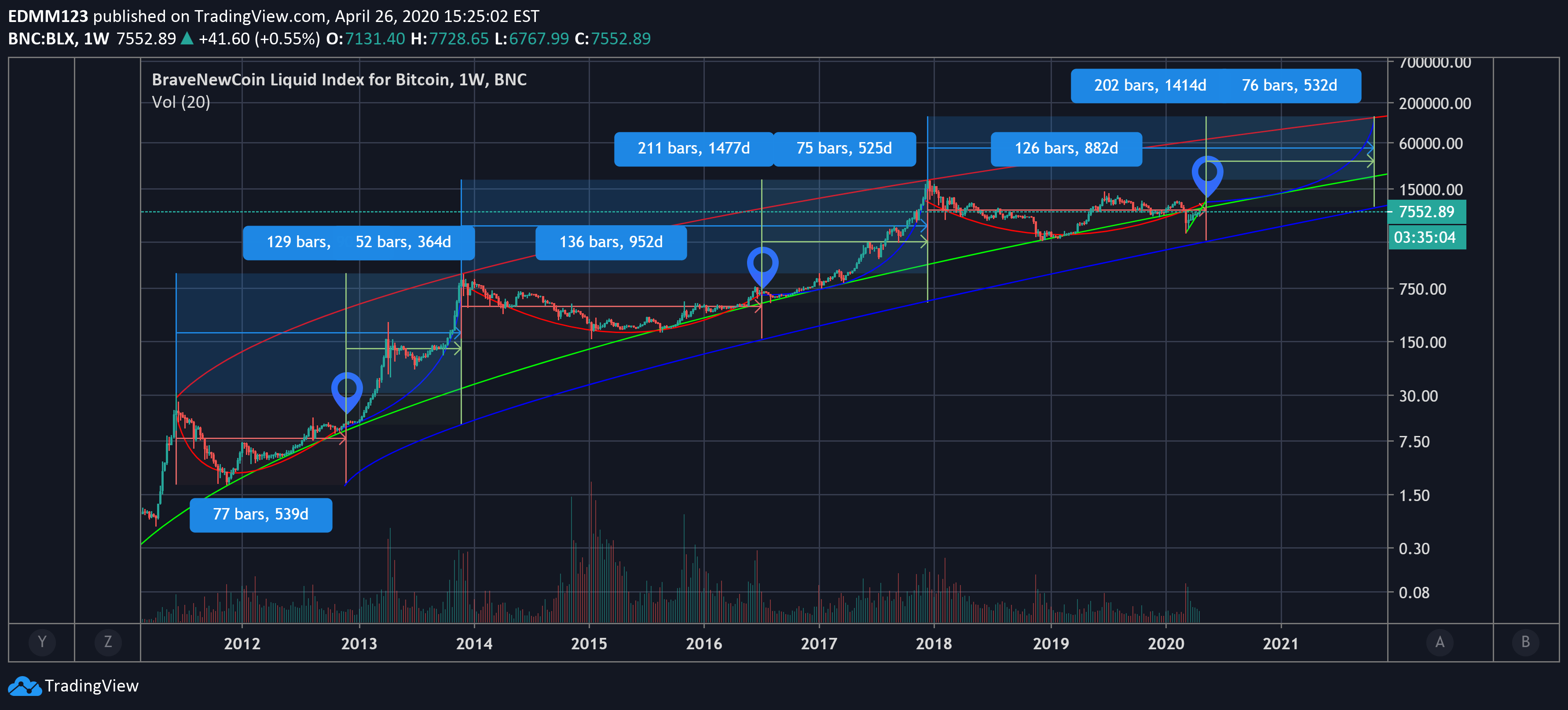Viewport: 1568px width, 710px height.
Task: Select the "211 bars, 1477d" range label
Action: click(694, 148)
